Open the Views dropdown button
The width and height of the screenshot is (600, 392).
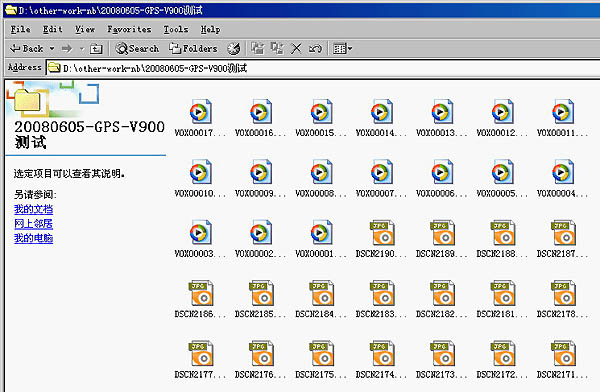click(342, 49)
